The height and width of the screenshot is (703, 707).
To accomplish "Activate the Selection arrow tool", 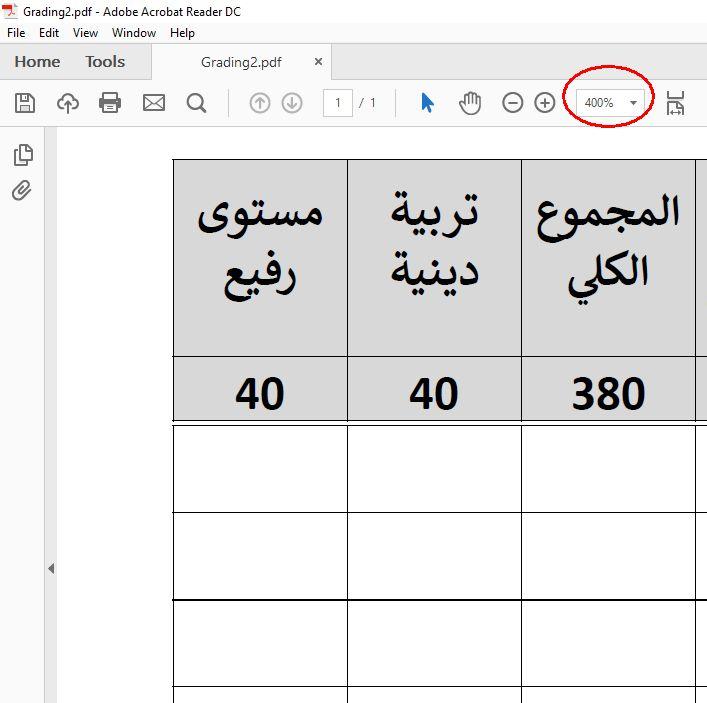I will [428, 103].
